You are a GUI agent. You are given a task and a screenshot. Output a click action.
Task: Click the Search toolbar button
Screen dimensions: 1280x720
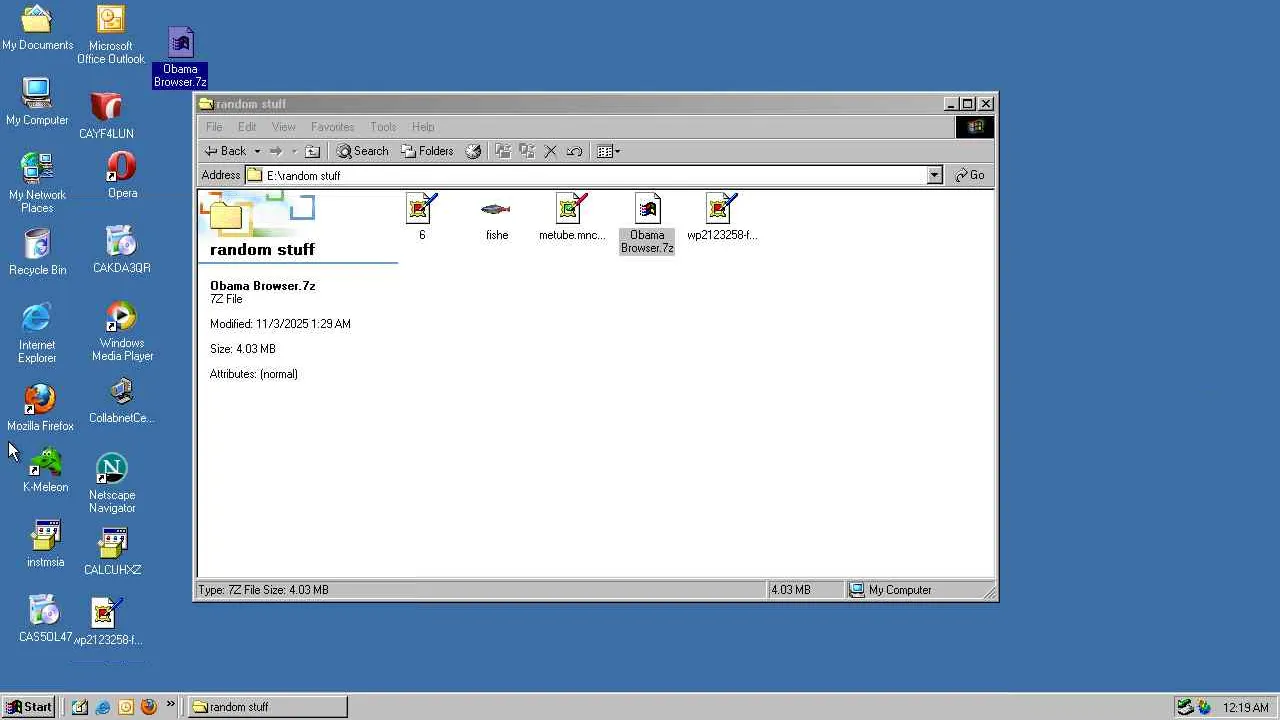362,151
